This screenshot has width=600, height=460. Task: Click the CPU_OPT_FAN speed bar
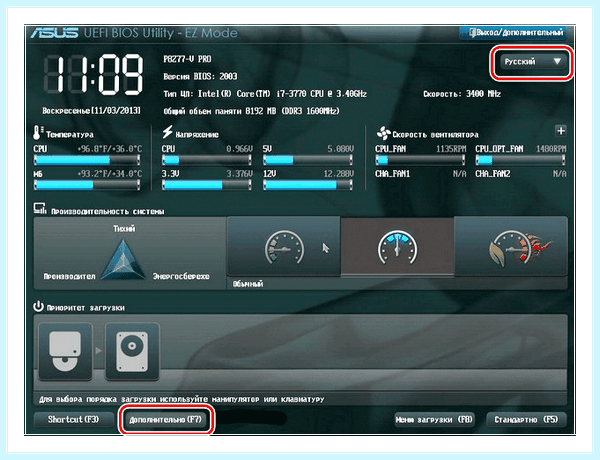[520, 160]
